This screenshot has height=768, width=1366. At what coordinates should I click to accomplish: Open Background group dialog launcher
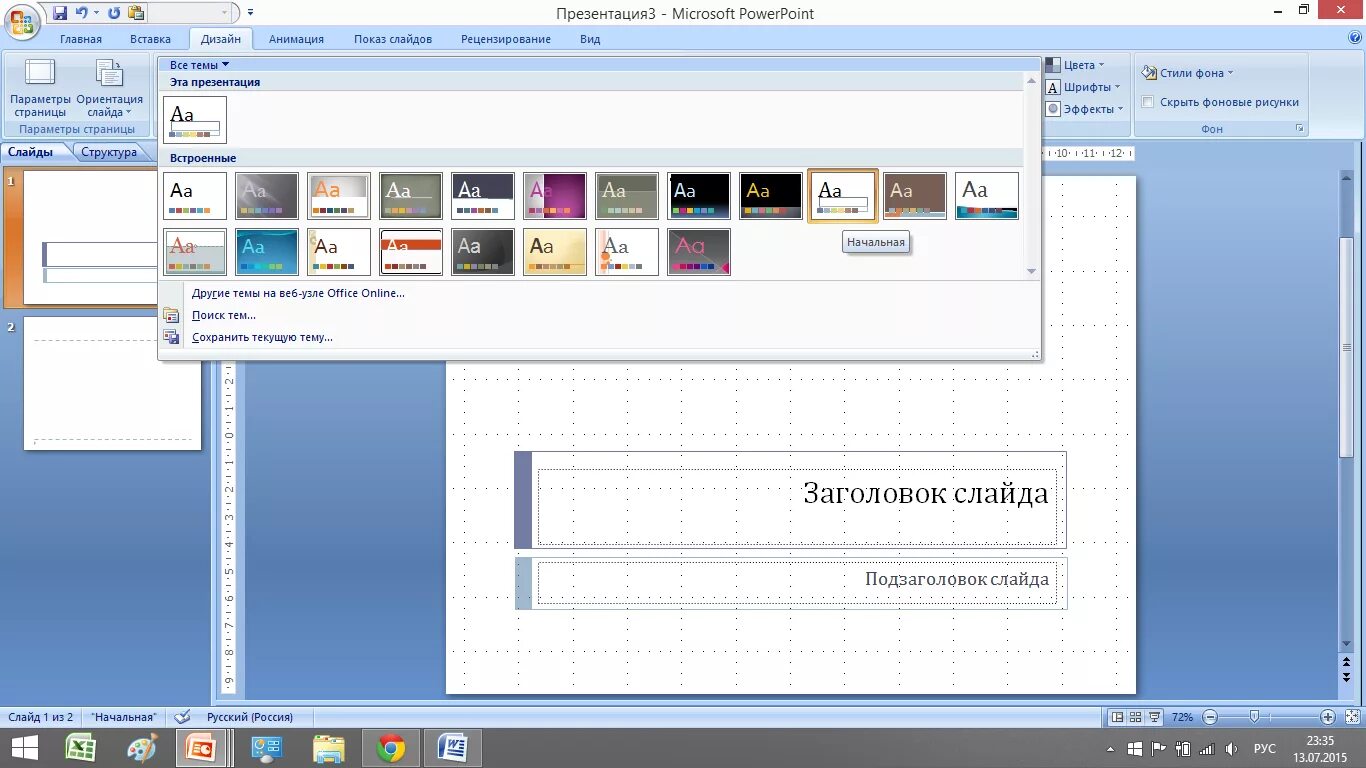[x=1300, y=129]
